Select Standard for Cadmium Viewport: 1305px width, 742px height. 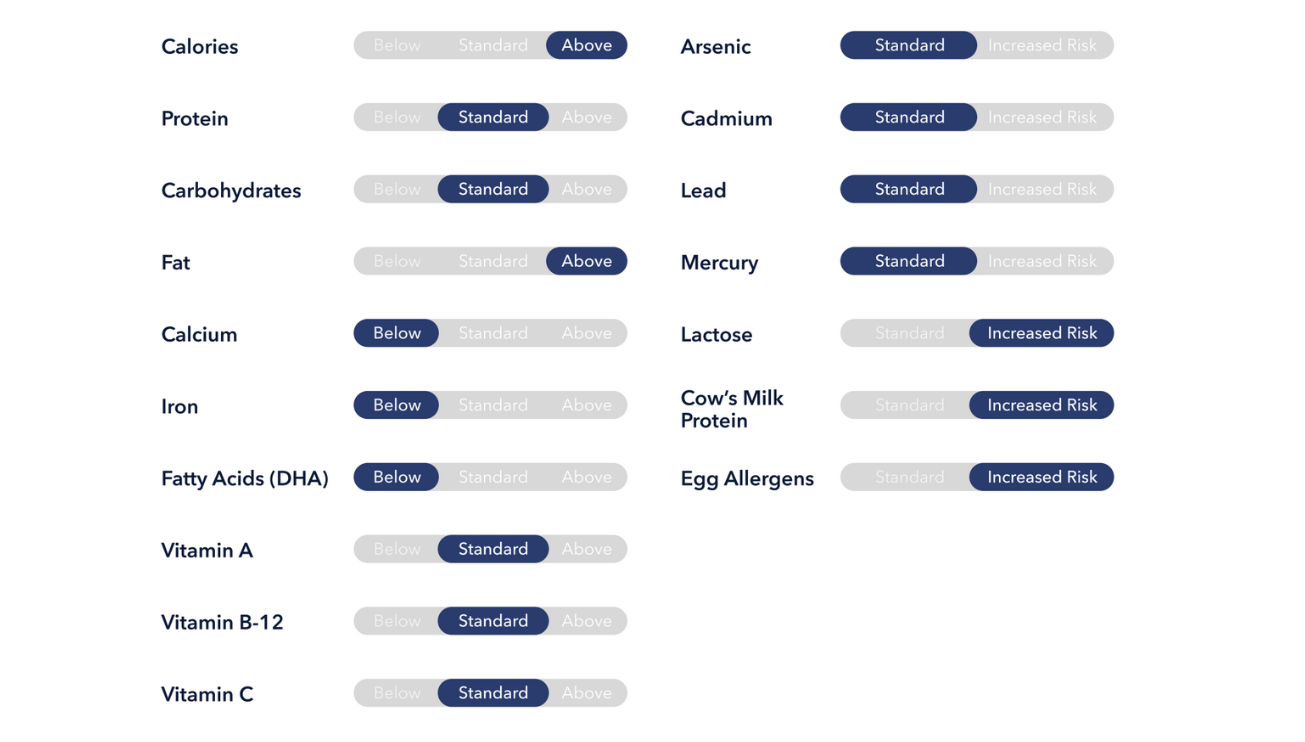pos(909,117)
